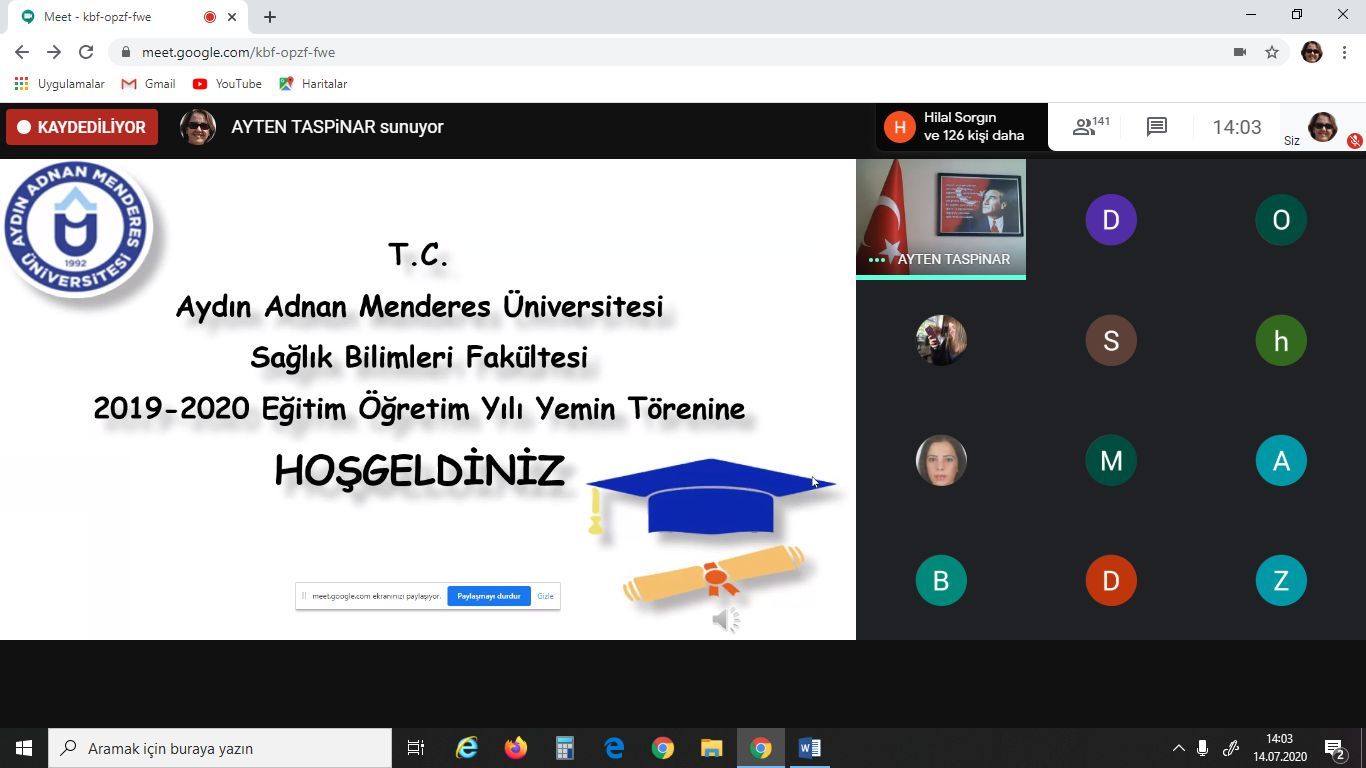
Task: Click the Hilal Sorgın participant notification
Action: [961, 127]
